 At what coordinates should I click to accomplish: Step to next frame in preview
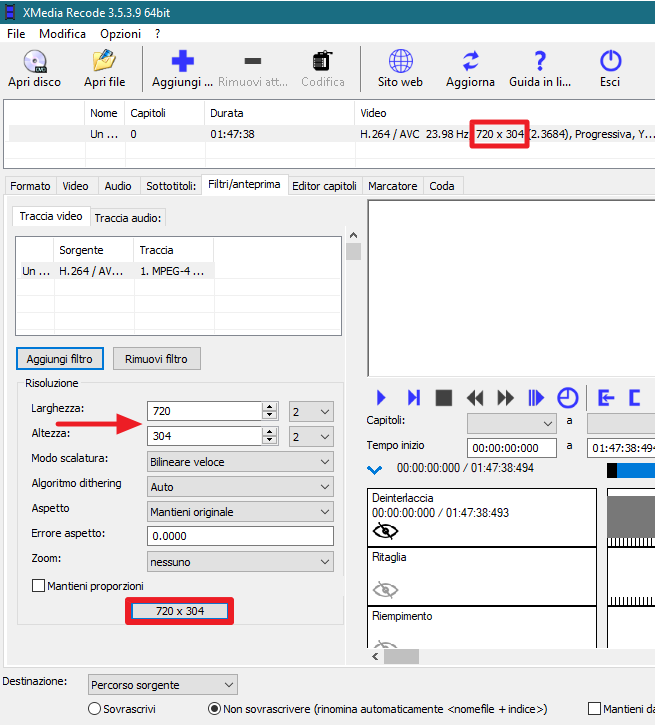point(414,397)
